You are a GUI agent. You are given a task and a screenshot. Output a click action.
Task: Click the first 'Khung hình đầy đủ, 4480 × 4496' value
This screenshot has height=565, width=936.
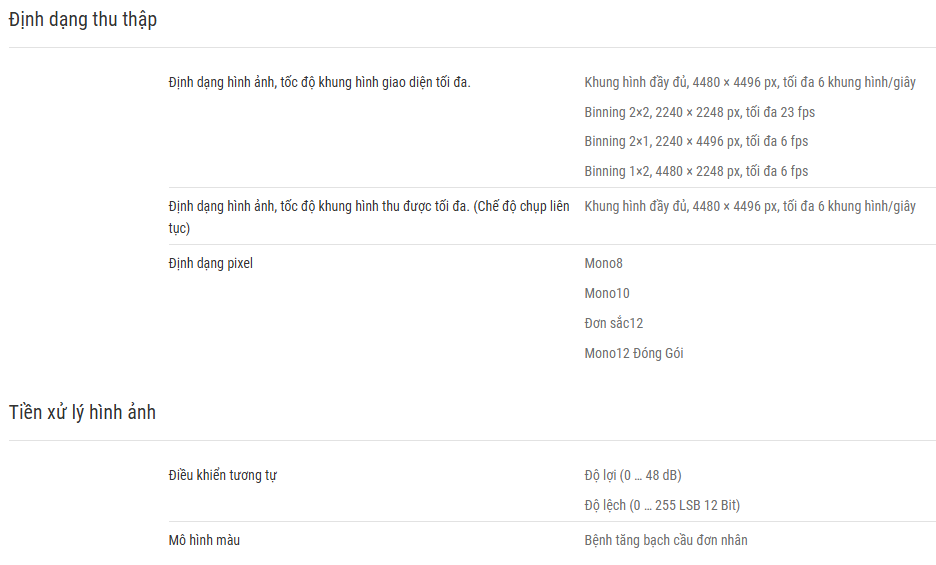click(750, 82)
